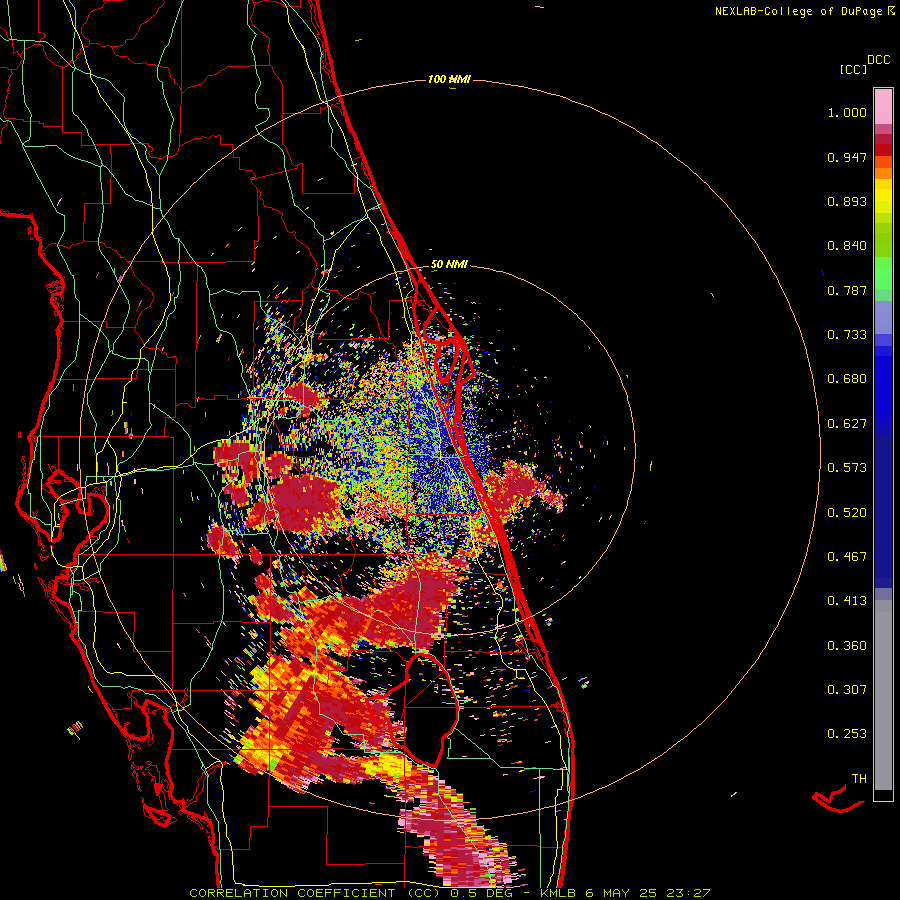Select the 0.467 legend value
The width and height of the screenshot is (900, 900).
point(847,557)
